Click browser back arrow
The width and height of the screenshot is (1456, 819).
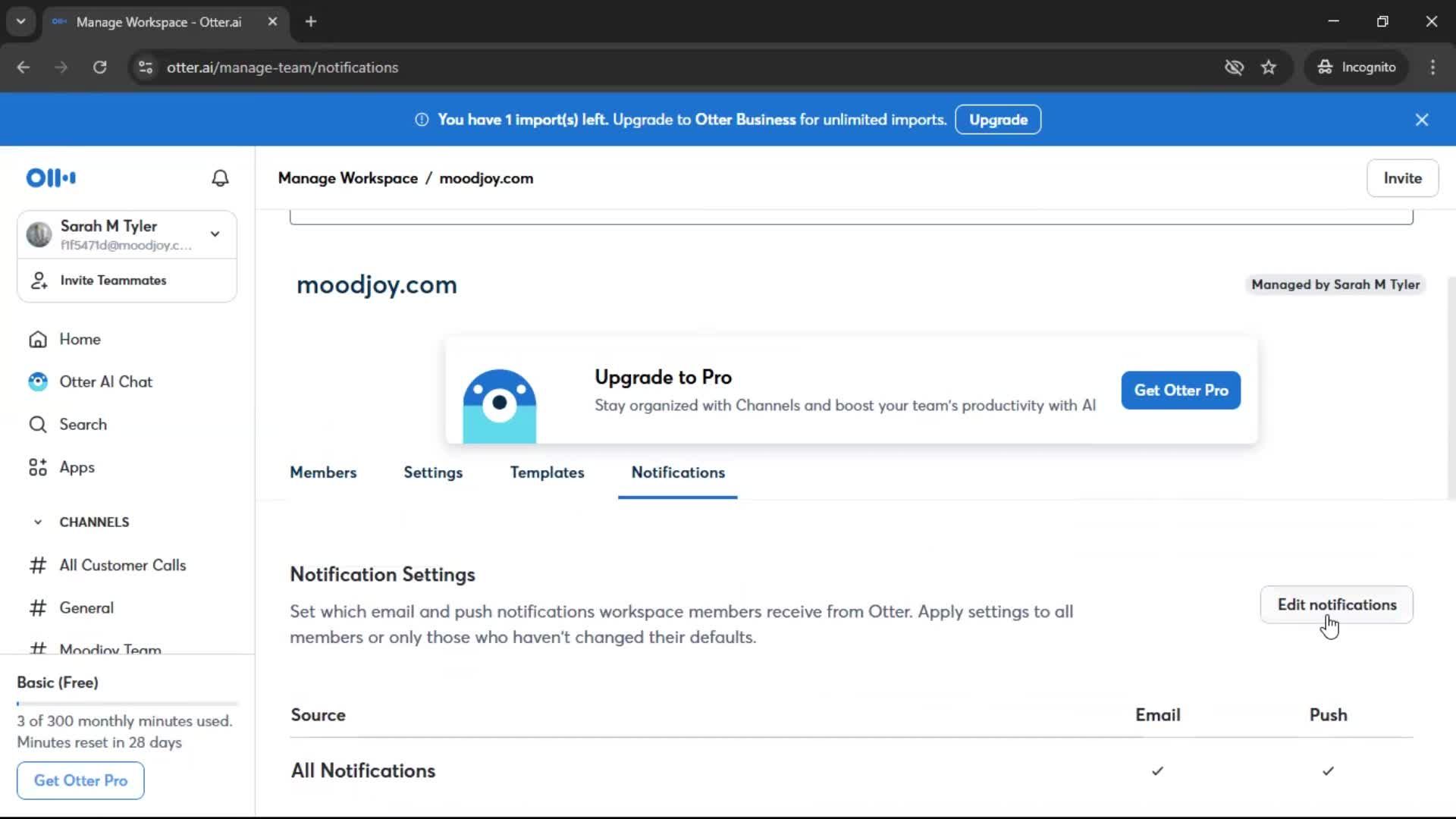point(24,67)
